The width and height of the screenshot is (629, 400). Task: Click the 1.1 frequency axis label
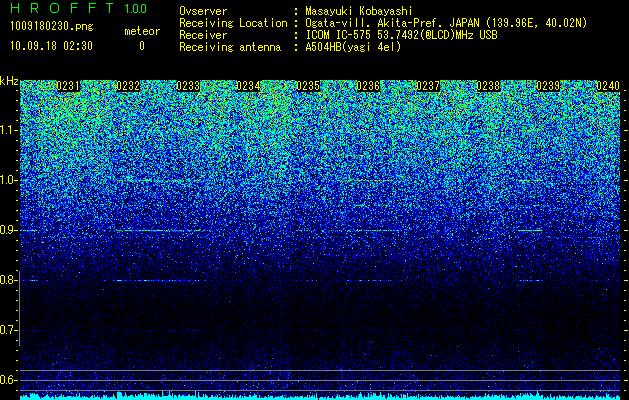(x=8, y=130)
